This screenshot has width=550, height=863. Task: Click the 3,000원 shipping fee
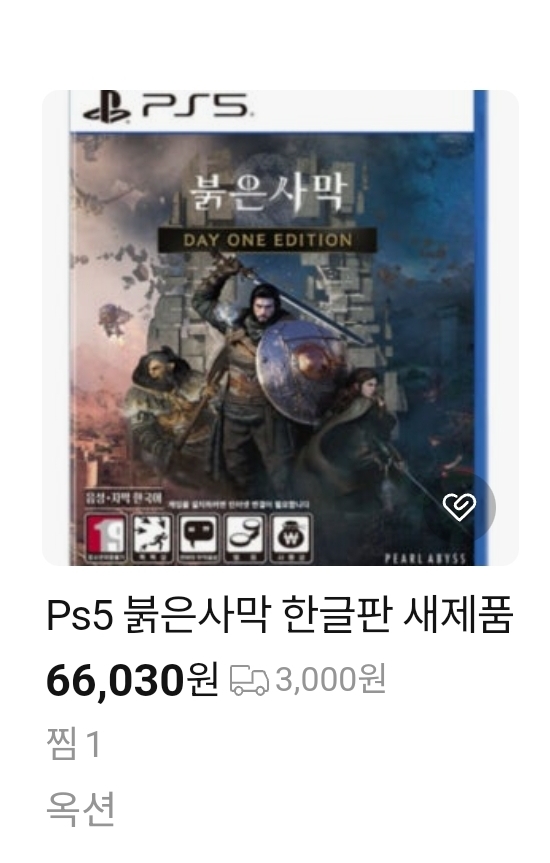pyautogui.click(x=330, y=679)
